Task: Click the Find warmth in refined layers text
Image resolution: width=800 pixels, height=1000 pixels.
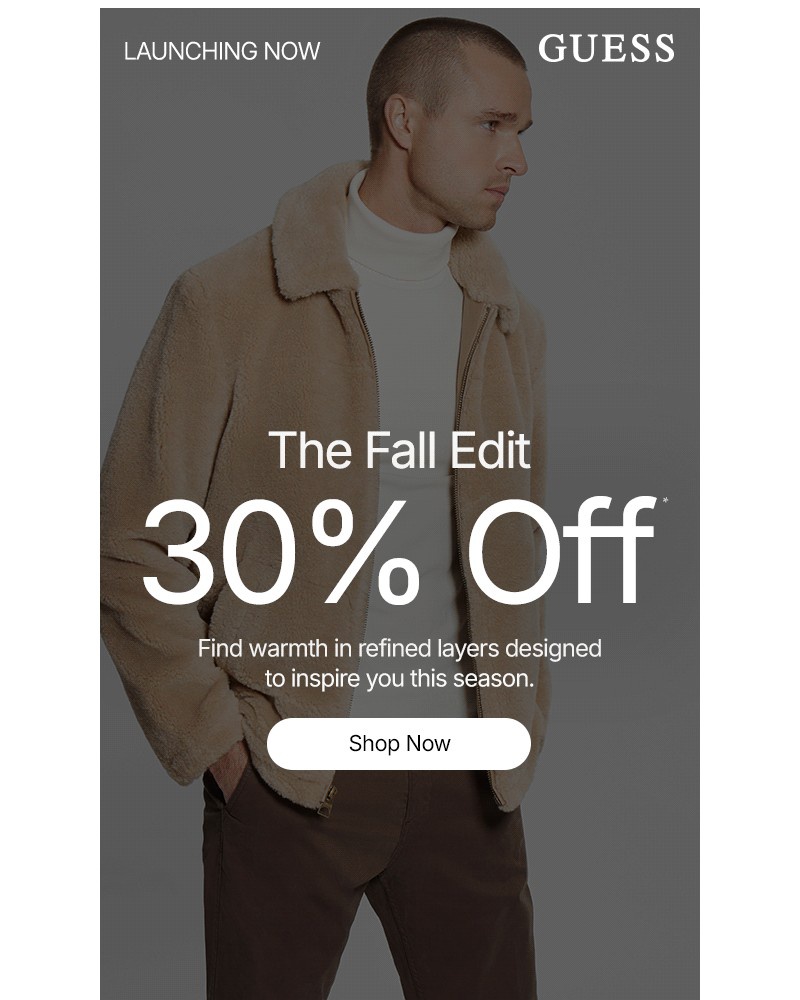Action: [x=399, y=648]
